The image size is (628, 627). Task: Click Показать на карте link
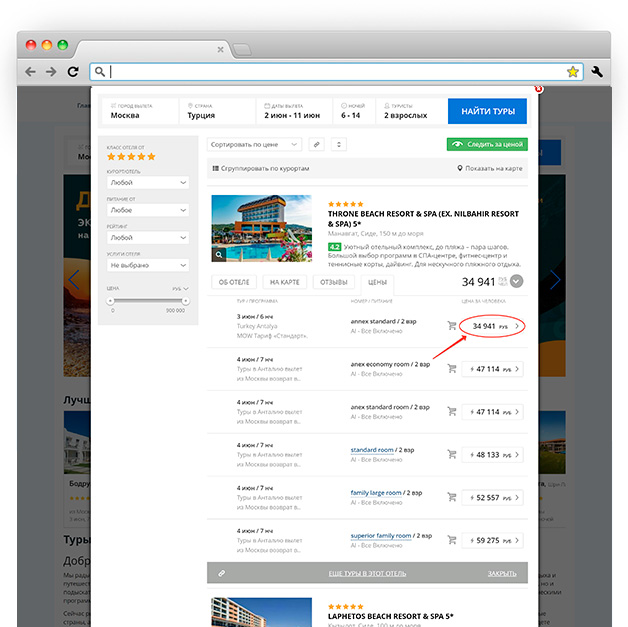pyautogui.click(x=490, y=169)
